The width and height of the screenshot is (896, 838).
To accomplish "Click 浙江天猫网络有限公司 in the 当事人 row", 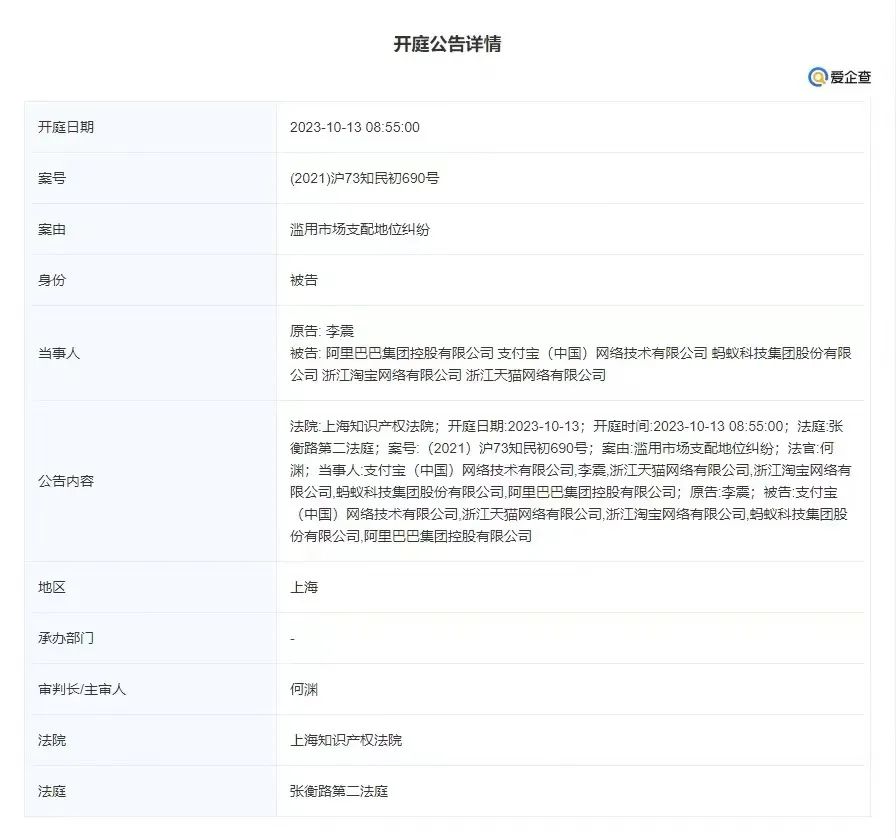I will pyautogui.click(x=536, y=375).
